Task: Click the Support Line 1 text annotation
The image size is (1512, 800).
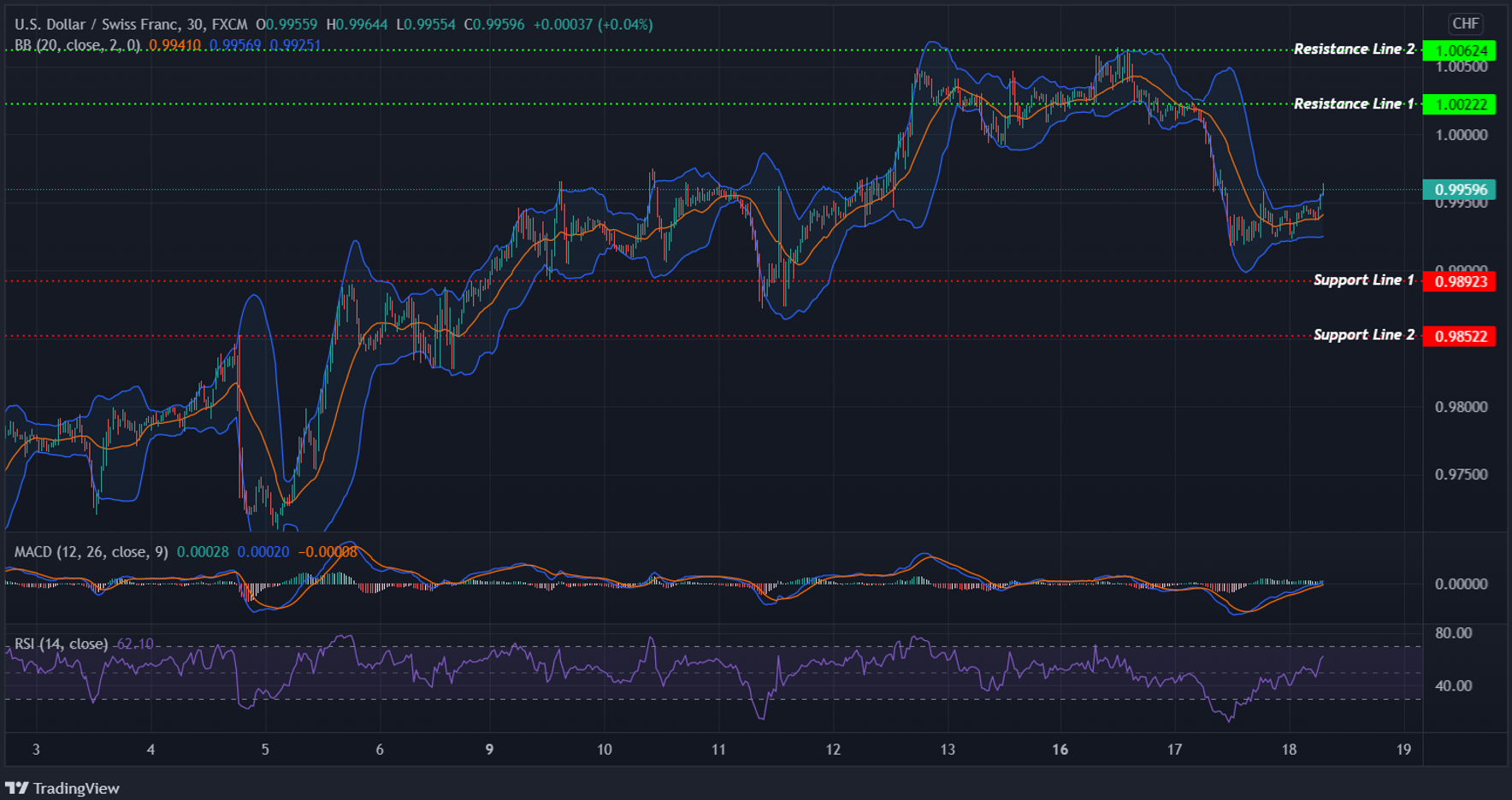Action: coord(1363,279)
